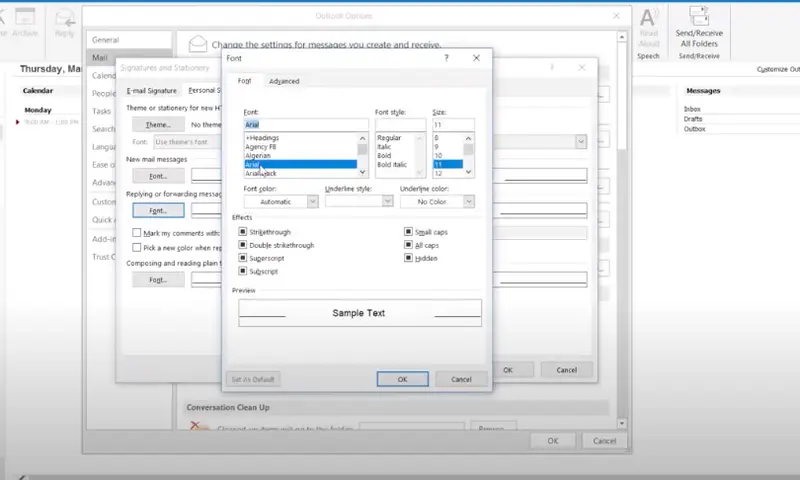Open dropdown arrow in Signatures dialog right side

click(x=581, y=142)
